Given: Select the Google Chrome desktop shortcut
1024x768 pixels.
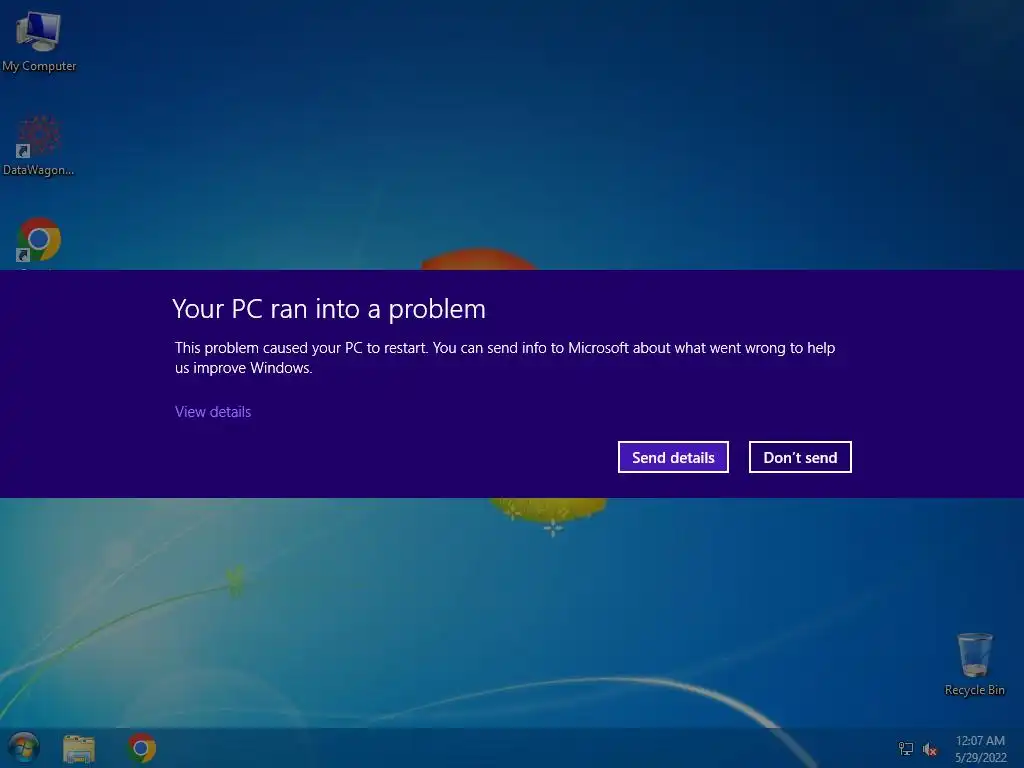Looking at the screenshot, I should point(39,240).
